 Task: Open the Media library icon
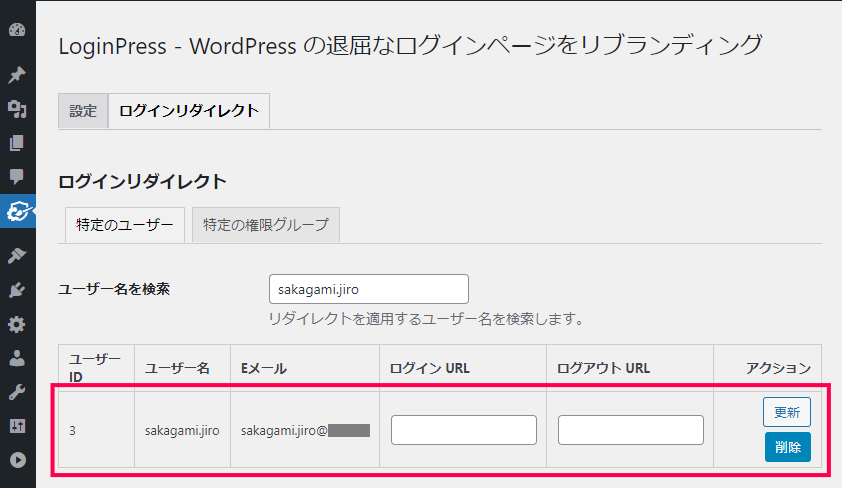tap(17, 109)
